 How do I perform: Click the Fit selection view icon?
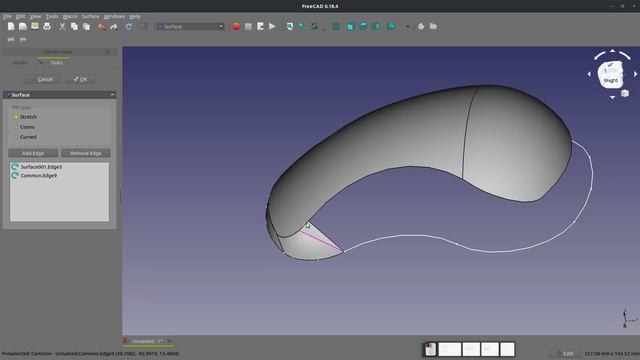302,27
